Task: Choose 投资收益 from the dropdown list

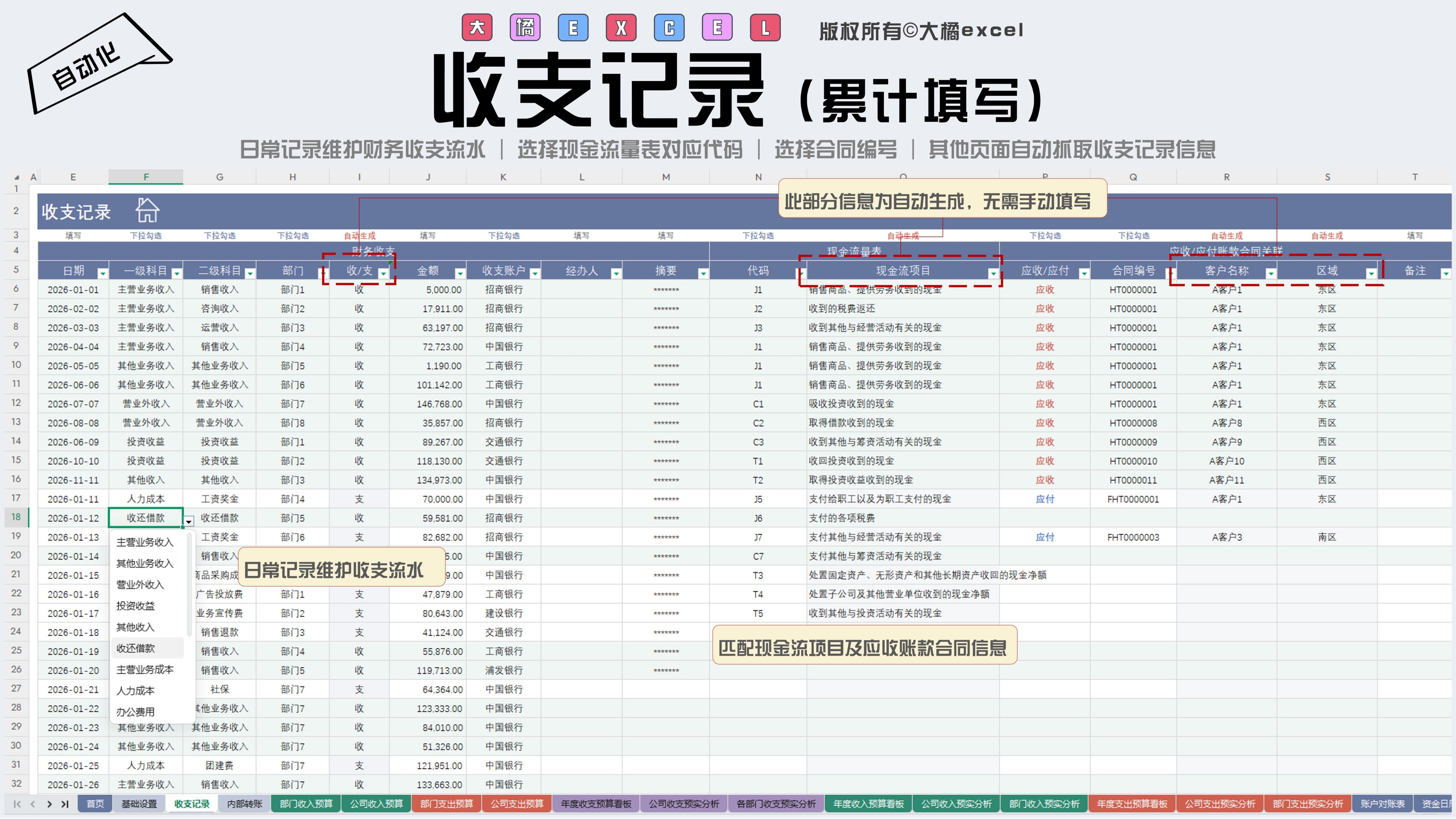Action: pyautogui.click(x=136, y=606)
